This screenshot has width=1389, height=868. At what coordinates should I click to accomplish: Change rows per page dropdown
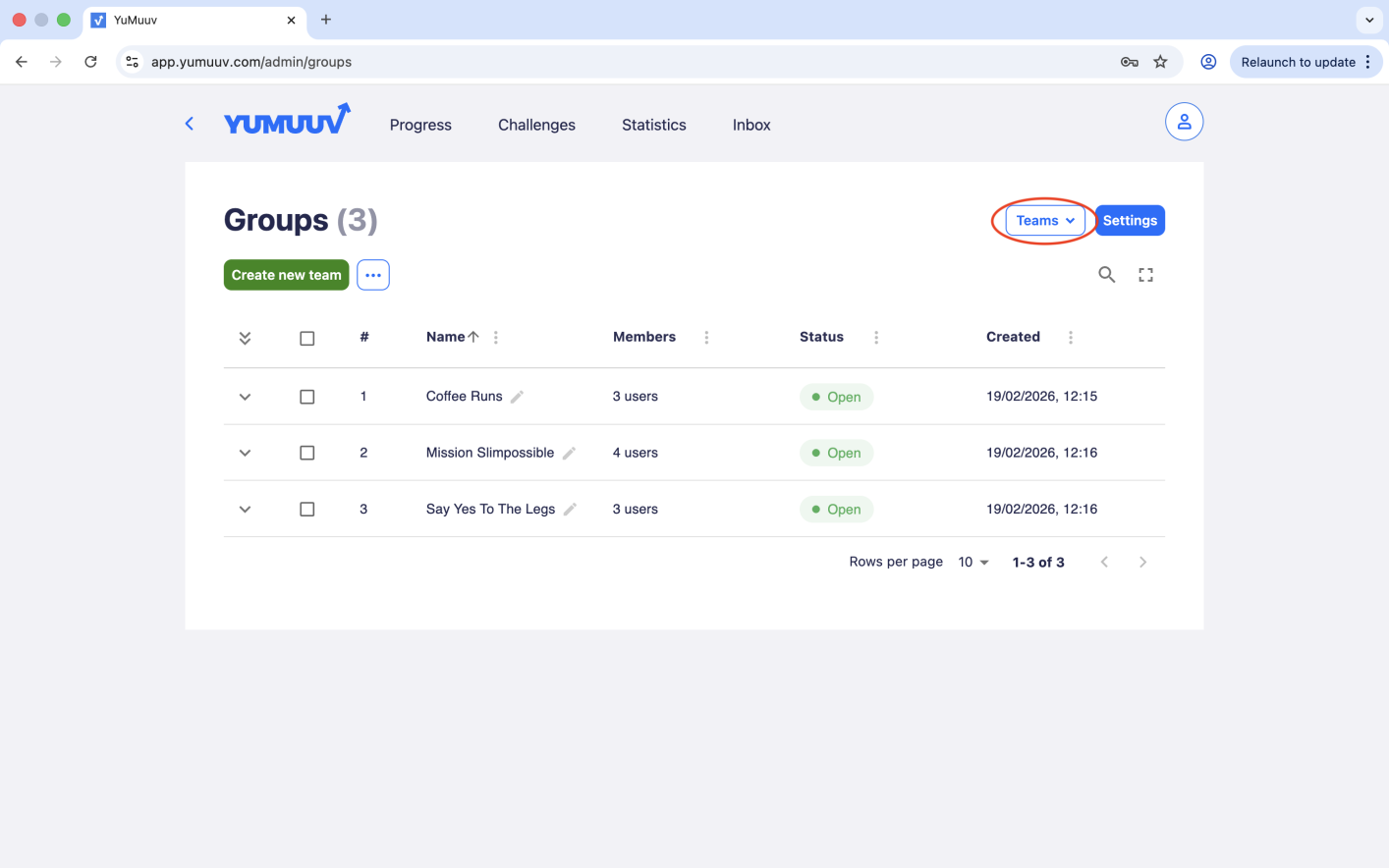[973, 563]
